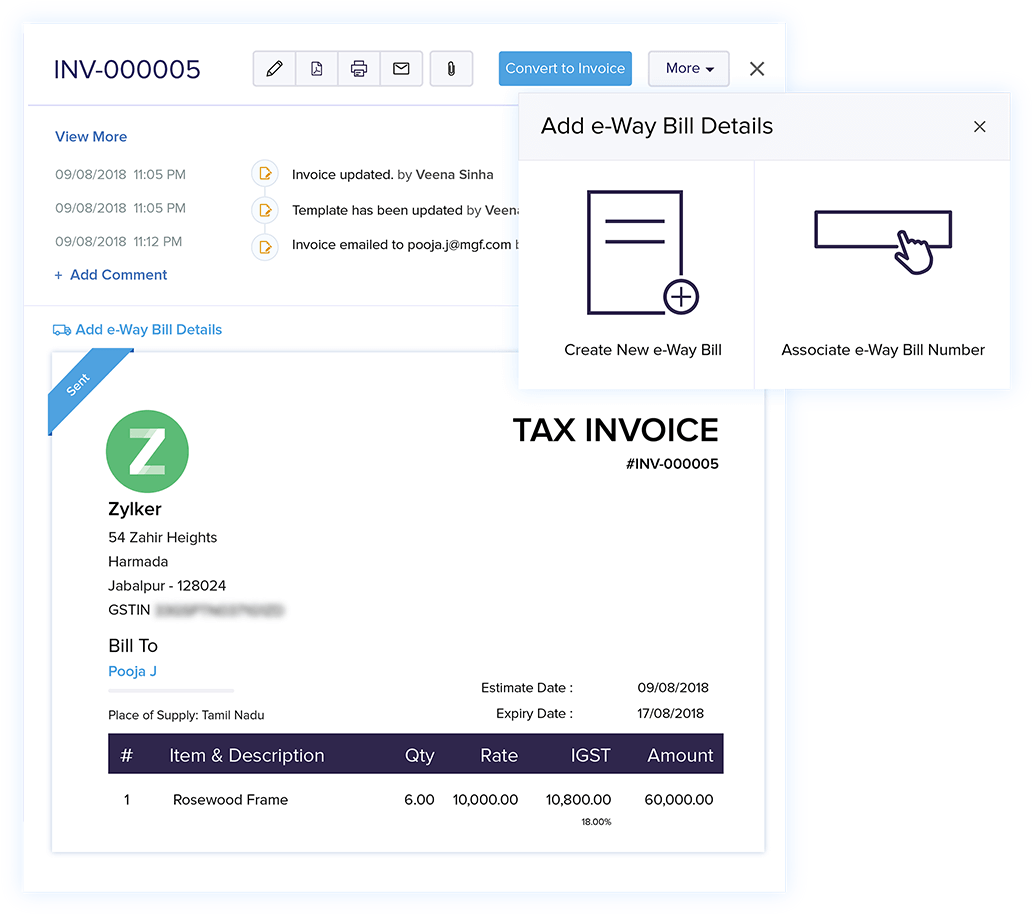
Task: Click the 10,000.00 rate cell
Action: pyautogui.click(x=486, y=800)
